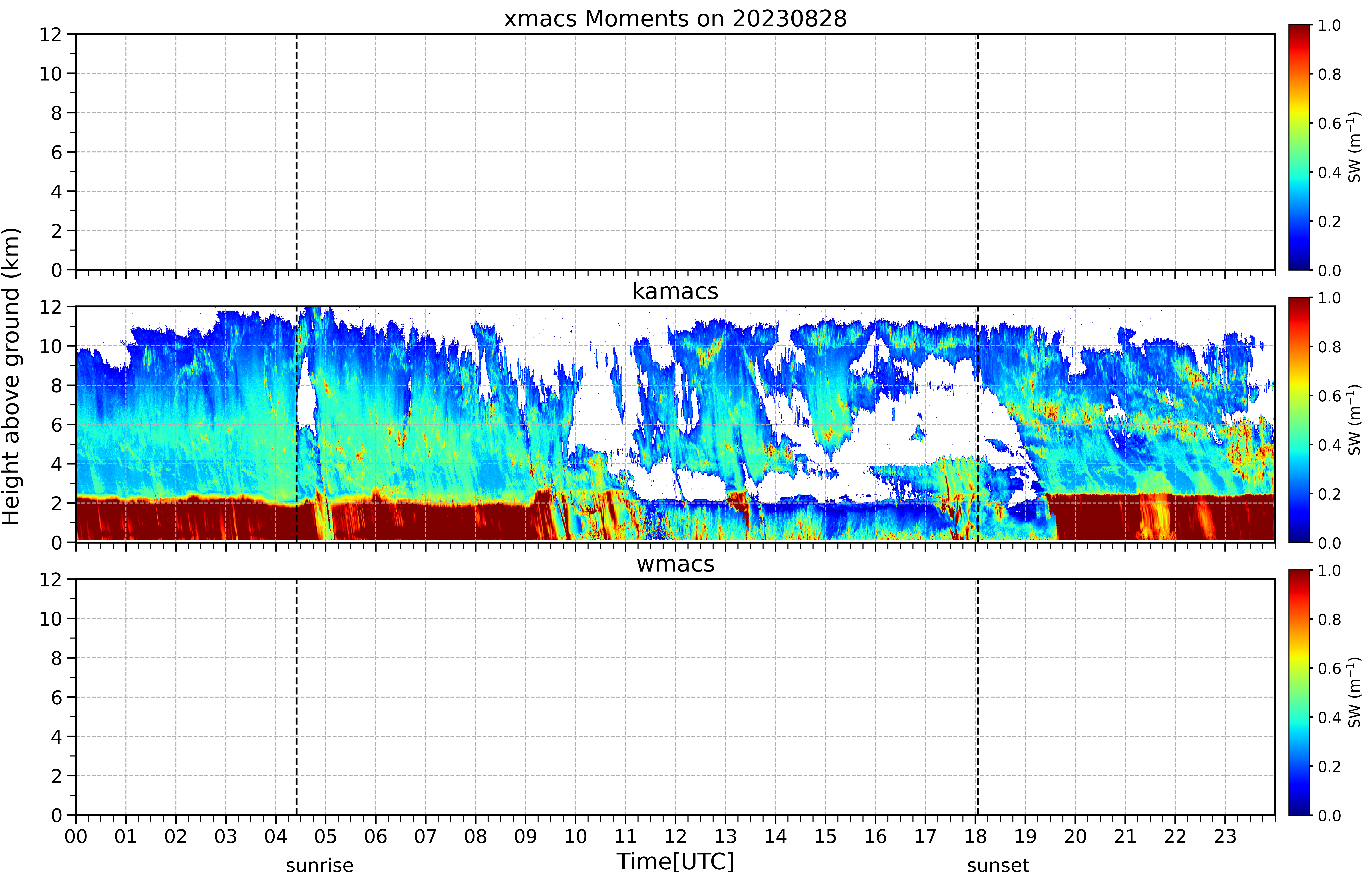Click the 'sunset' label below the axis
1372x885 pixels.
click(x=998, y=865)
